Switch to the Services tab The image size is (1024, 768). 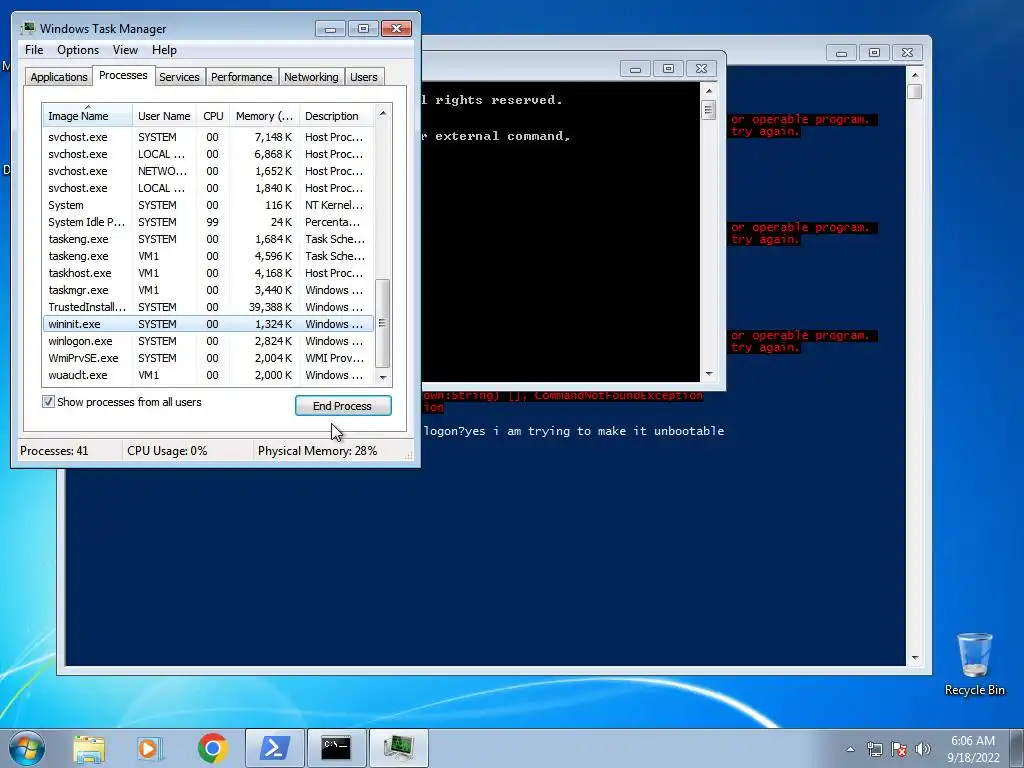coord(179,76)
